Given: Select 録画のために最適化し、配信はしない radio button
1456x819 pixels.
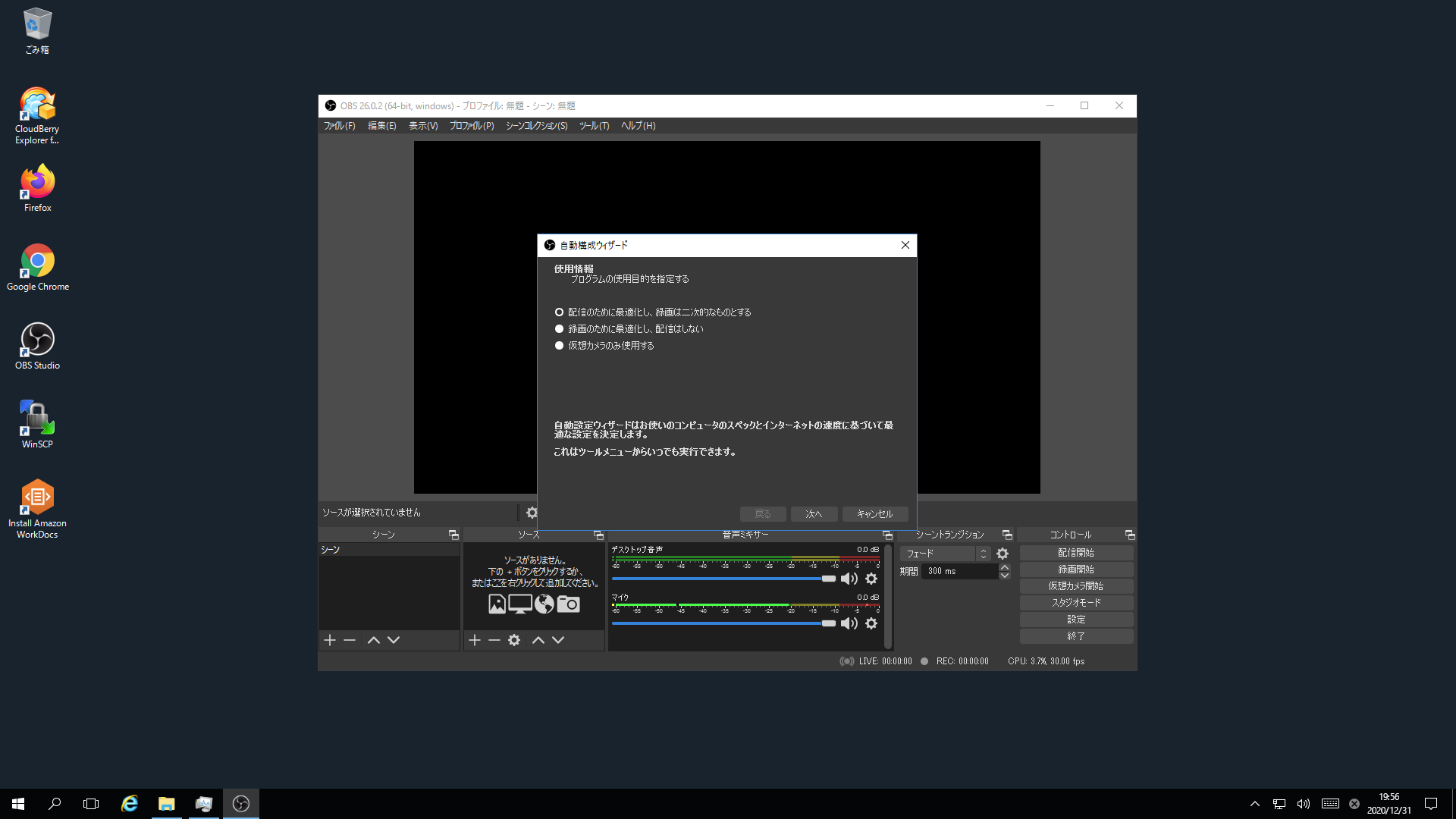Looking at the screenshot, I should click(x=558, y=328).
